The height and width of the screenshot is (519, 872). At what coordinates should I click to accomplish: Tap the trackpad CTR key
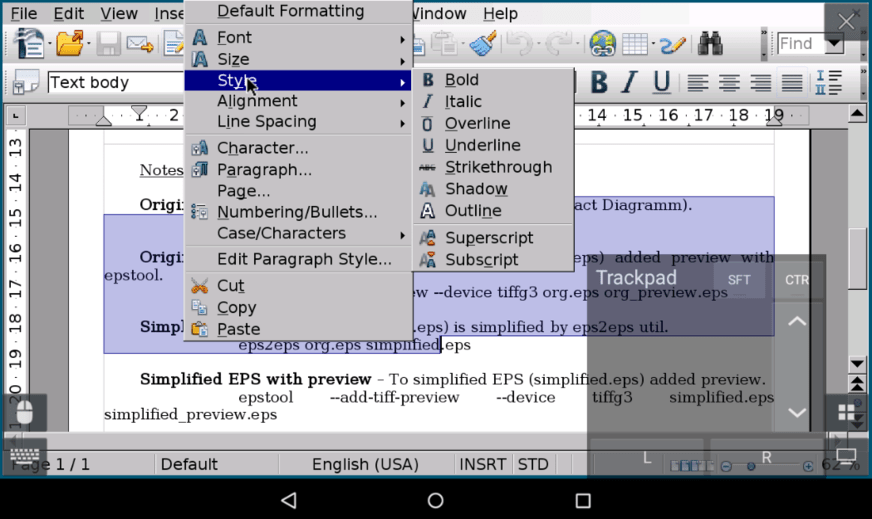pyautogui.click(x=797, y=280)
